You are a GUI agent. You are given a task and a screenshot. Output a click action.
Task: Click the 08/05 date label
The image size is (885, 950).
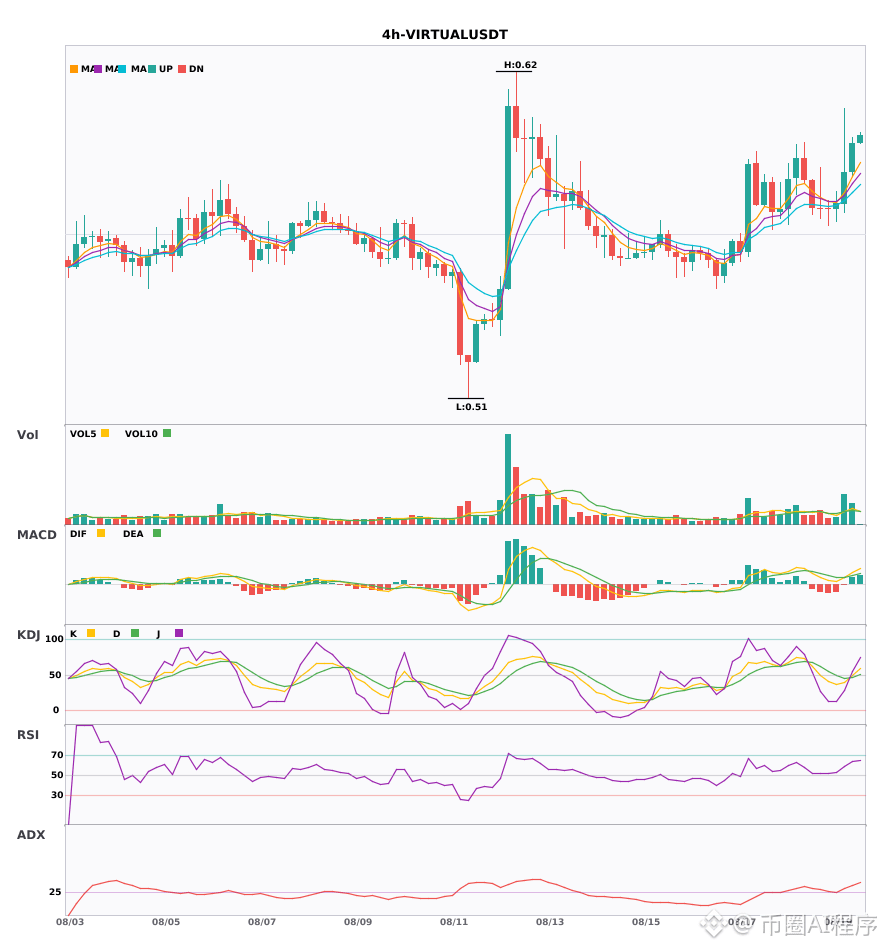[x=166, y=922]
